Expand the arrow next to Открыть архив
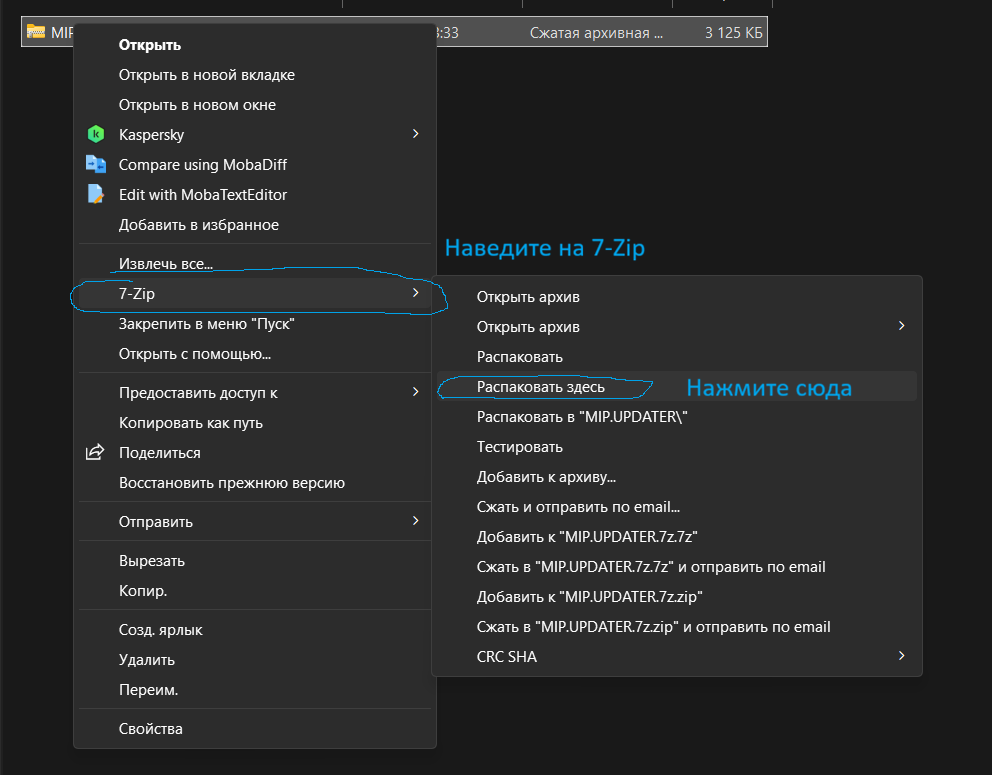 [x=902, y=326]
